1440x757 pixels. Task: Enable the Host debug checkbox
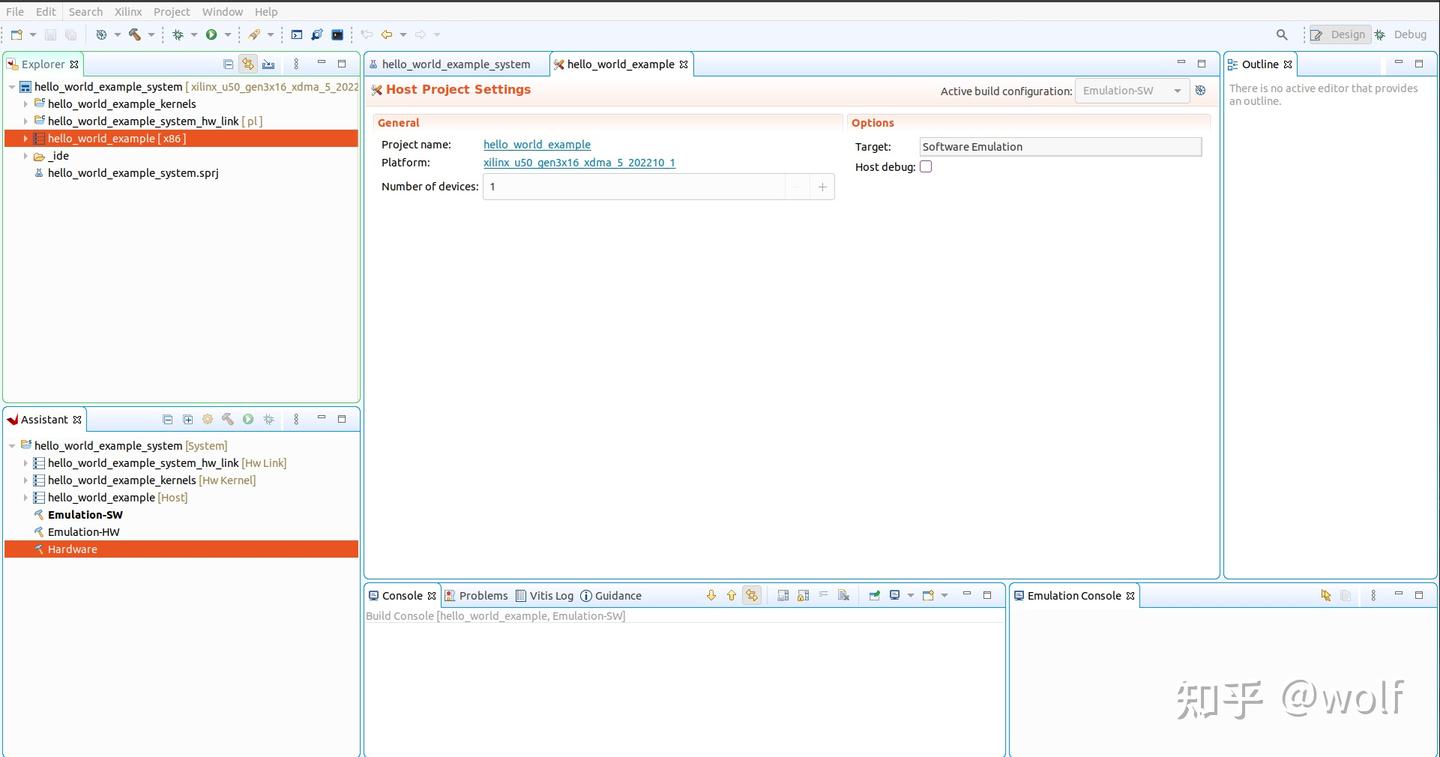click(925, 166)
